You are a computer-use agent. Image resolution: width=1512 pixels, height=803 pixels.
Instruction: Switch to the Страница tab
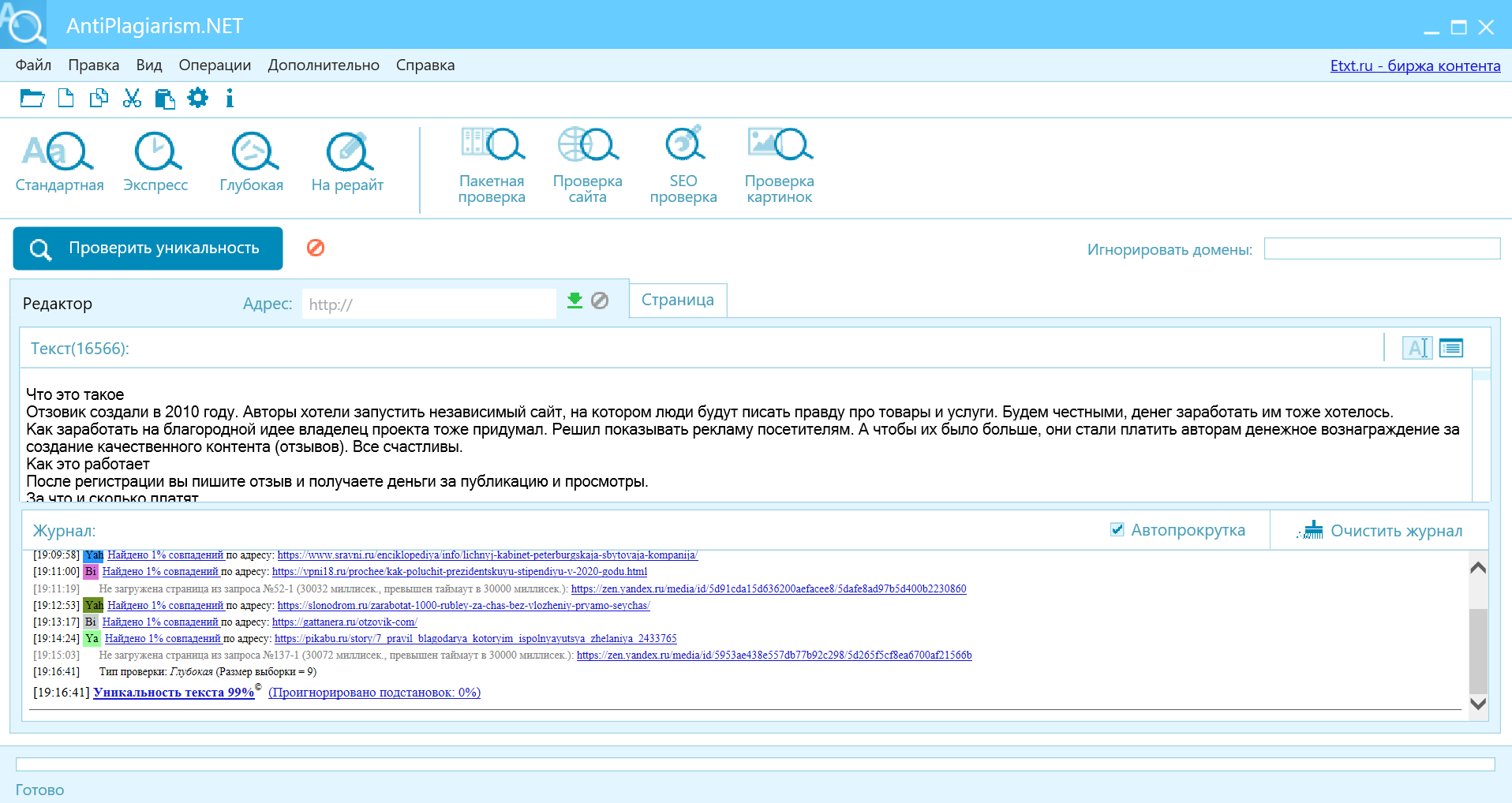pyautogui.click(x=677, y=301)
